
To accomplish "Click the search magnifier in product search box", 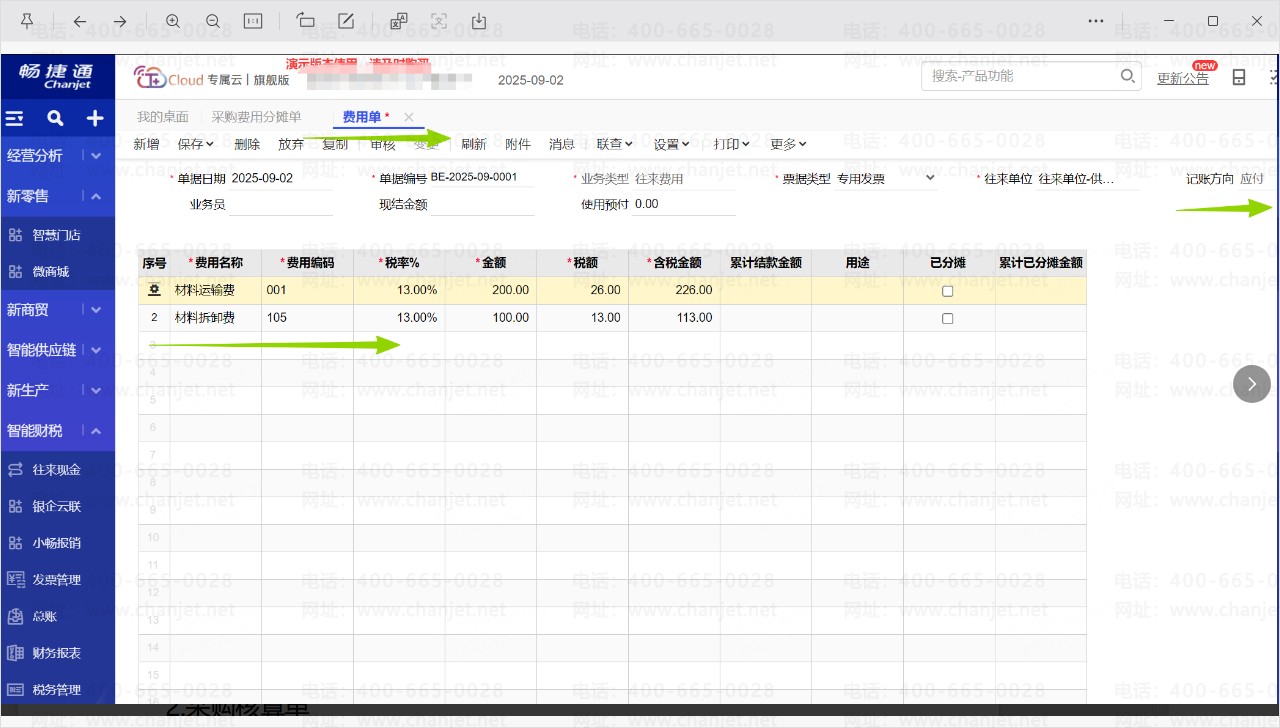I will 1127,76.
